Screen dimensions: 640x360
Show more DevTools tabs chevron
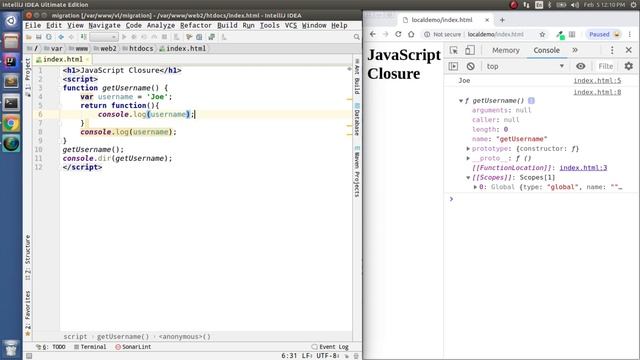click(x=575, y=50)
